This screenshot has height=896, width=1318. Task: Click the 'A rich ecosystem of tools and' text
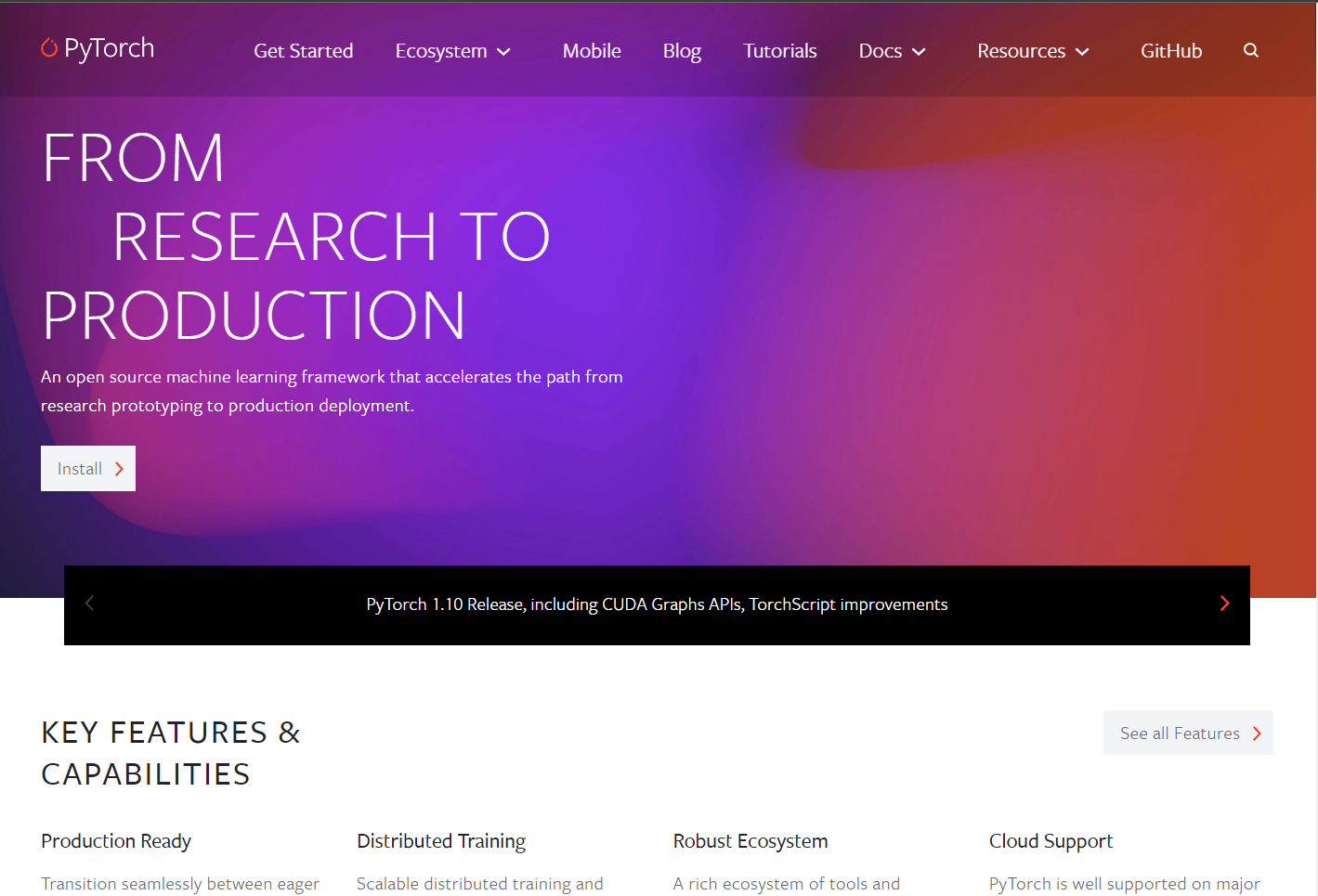click(787, 884)
